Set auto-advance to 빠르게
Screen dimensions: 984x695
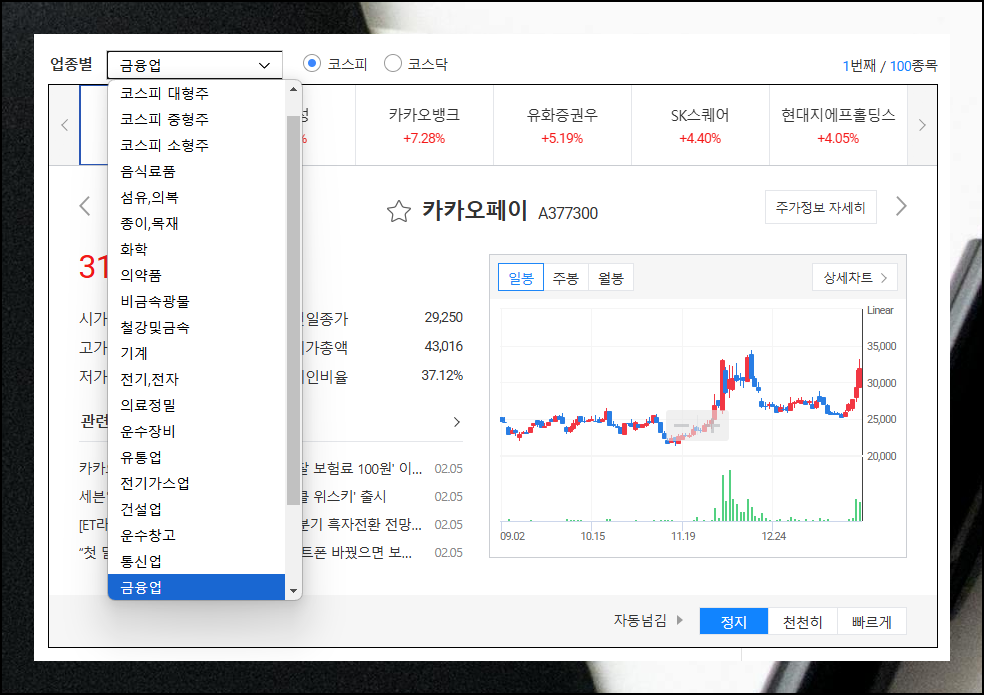pos(871,622)
